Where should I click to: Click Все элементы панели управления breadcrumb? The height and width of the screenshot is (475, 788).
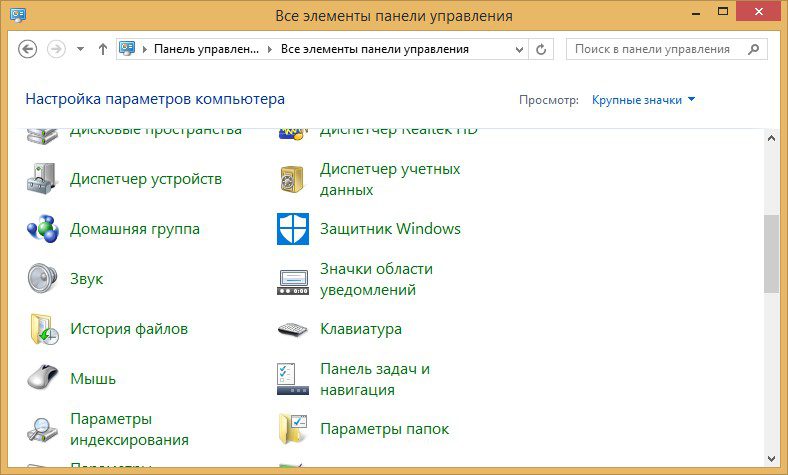click(374, 49)
